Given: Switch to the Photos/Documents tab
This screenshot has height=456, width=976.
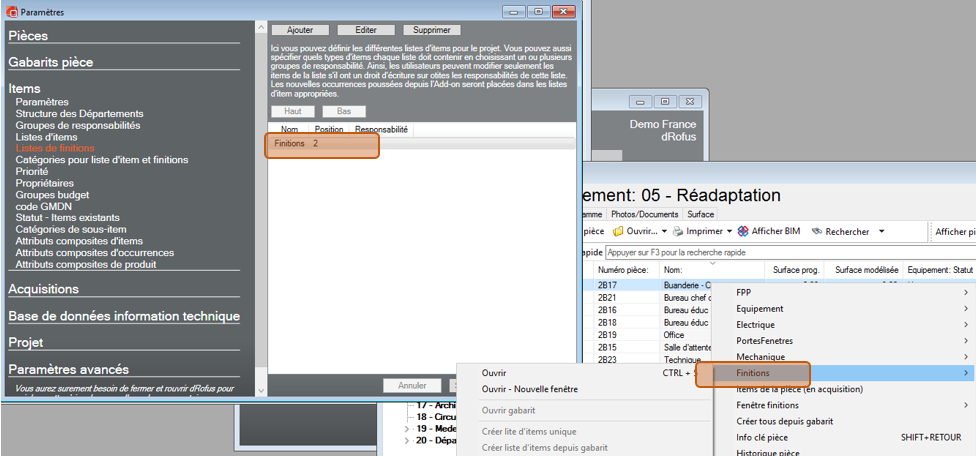Looking at the screenshot, I should coord(646,214).
